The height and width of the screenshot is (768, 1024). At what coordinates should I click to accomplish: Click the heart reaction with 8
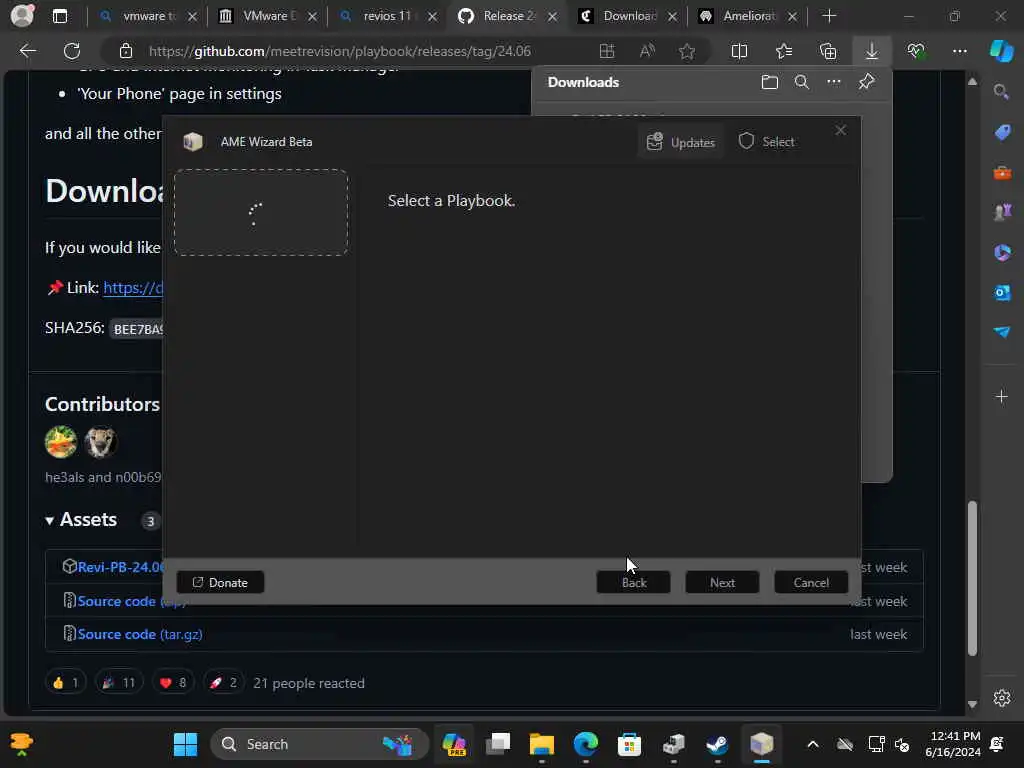click(173, 683)
